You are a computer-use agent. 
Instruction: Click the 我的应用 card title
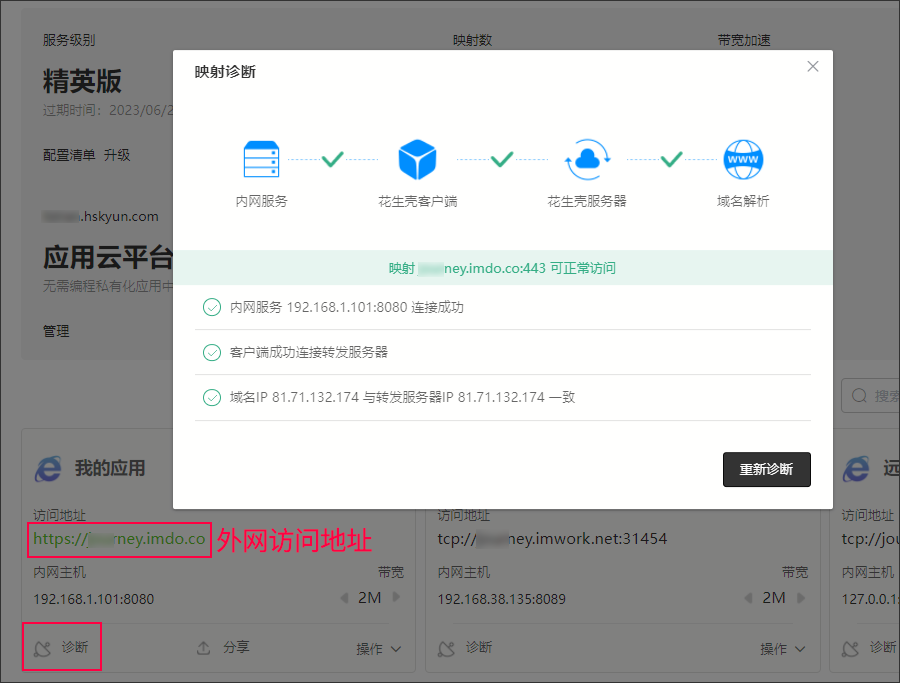tap(110, 468)
